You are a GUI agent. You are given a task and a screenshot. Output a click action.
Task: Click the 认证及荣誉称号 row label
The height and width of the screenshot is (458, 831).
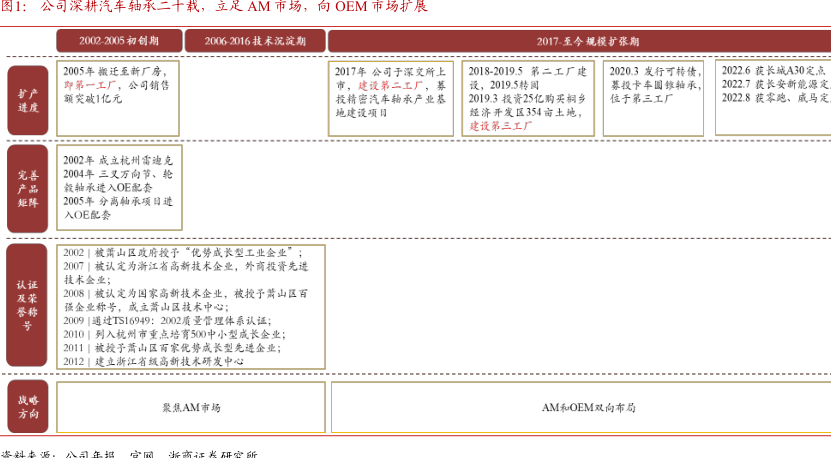27,305
